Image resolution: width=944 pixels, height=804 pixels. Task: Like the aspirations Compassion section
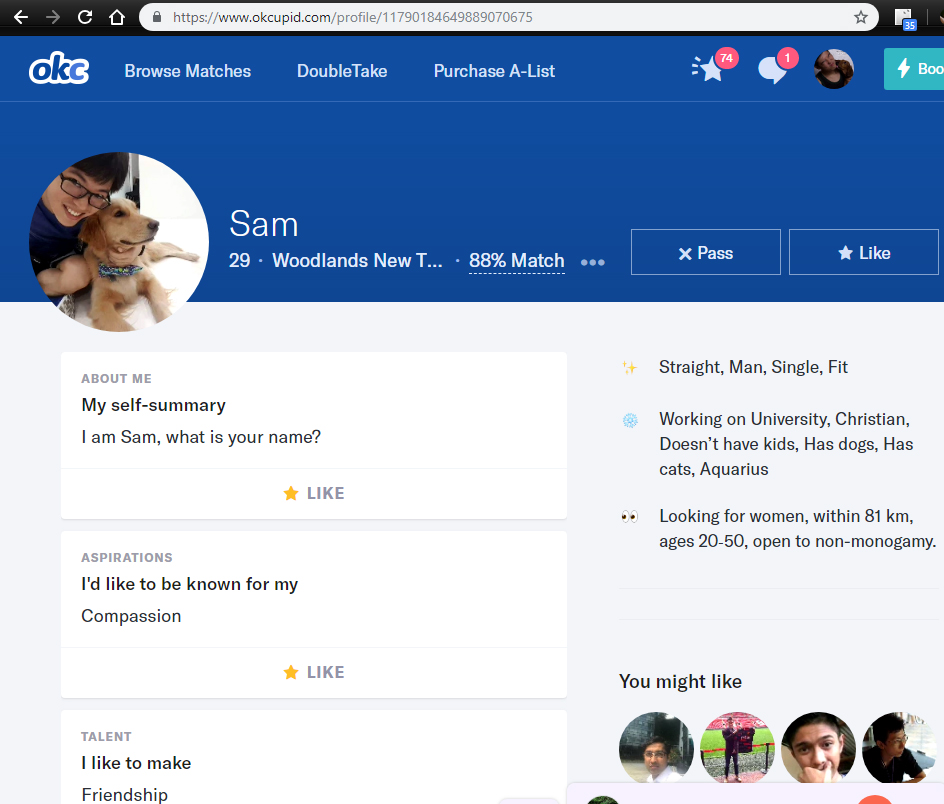tap(314, 672)
